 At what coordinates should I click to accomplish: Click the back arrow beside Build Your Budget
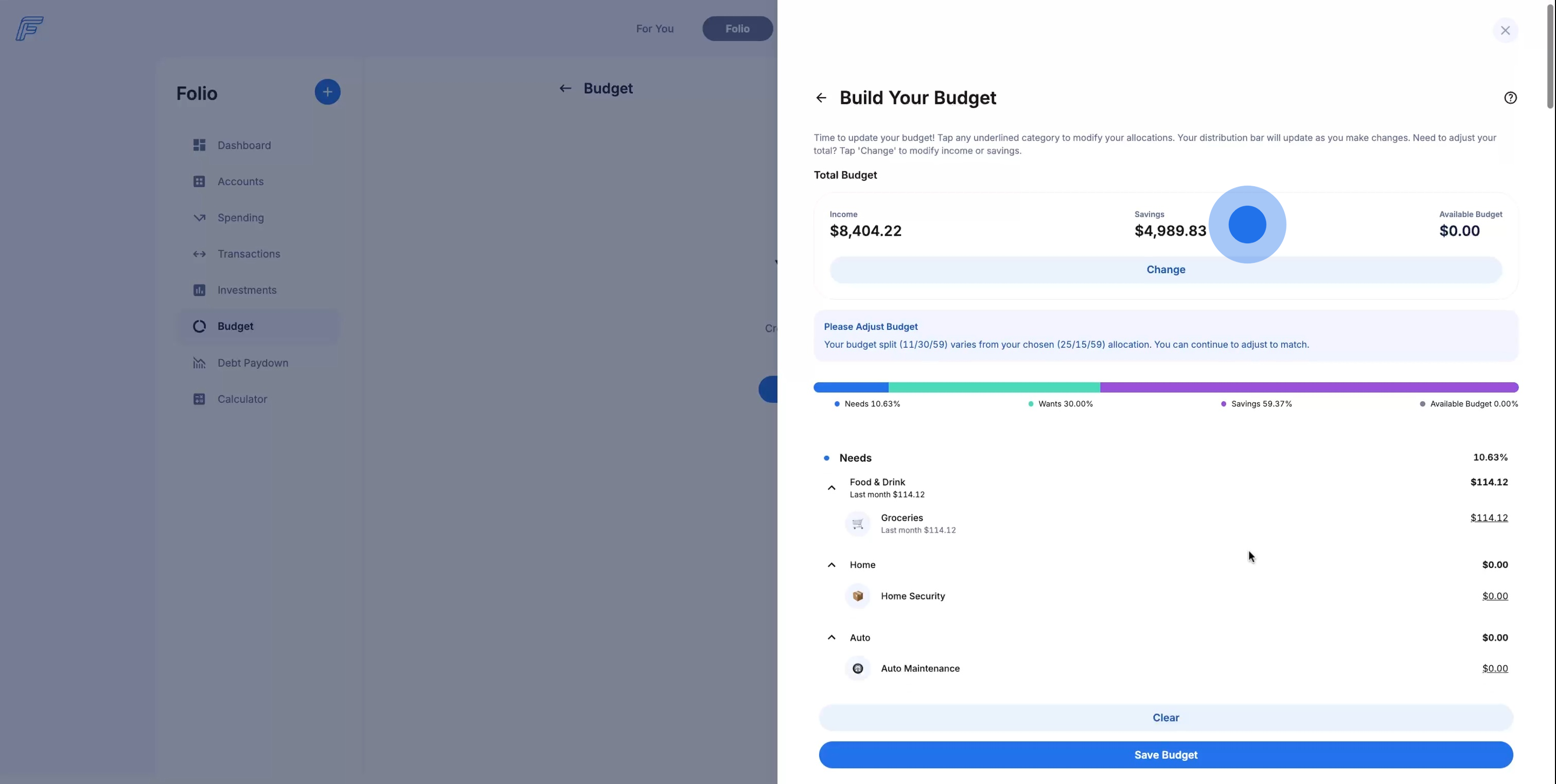[x=821, y=98]
